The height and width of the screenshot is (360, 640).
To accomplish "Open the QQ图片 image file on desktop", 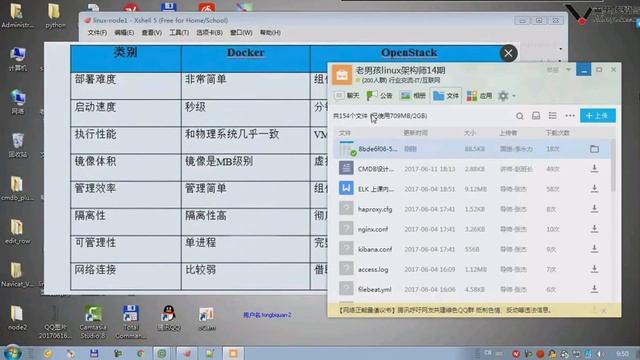I will pos(55,322).
